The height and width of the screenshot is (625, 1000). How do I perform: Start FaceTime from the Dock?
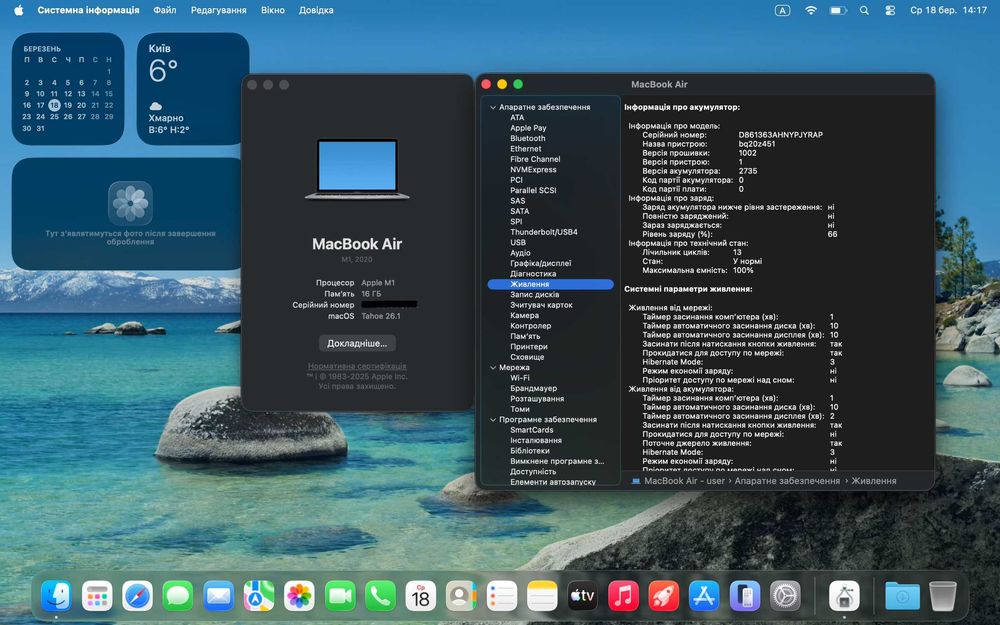coord(340,596)
